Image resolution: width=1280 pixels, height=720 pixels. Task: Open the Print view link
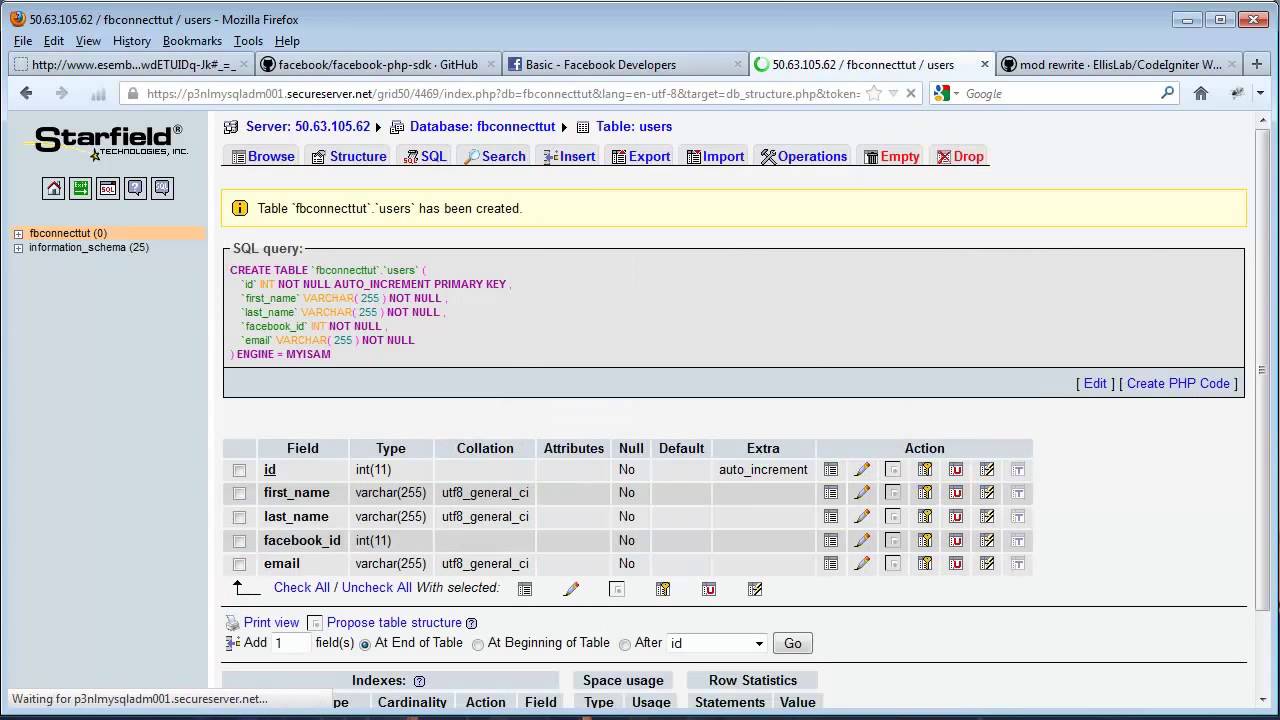pyautogui.click(x=271, y=622)
